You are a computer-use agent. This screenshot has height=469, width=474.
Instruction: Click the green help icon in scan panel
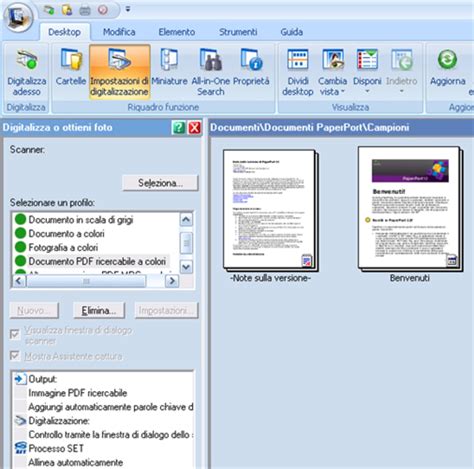[x=178, y=128]
